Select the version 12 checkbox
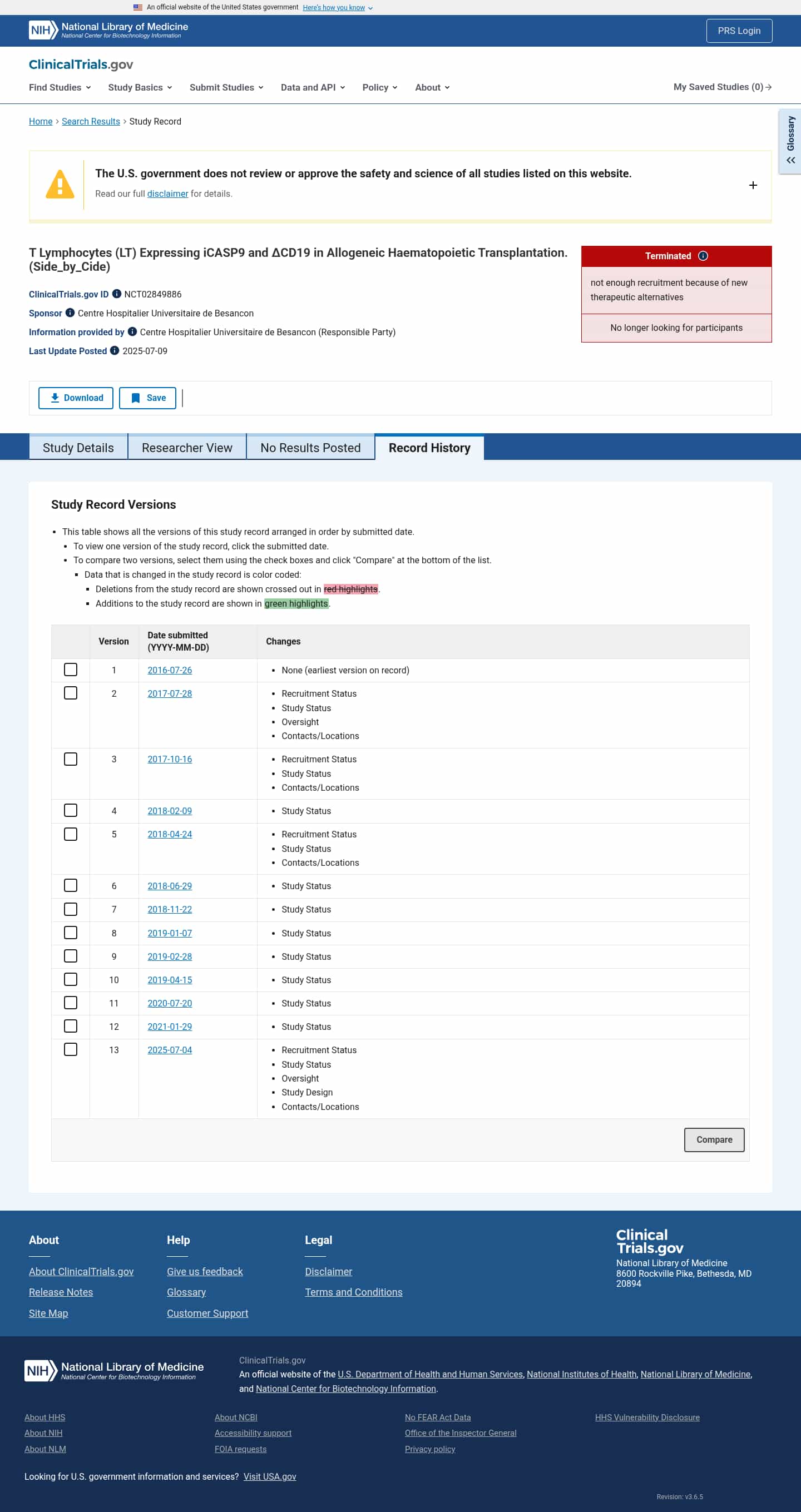 click(71, 1026)
